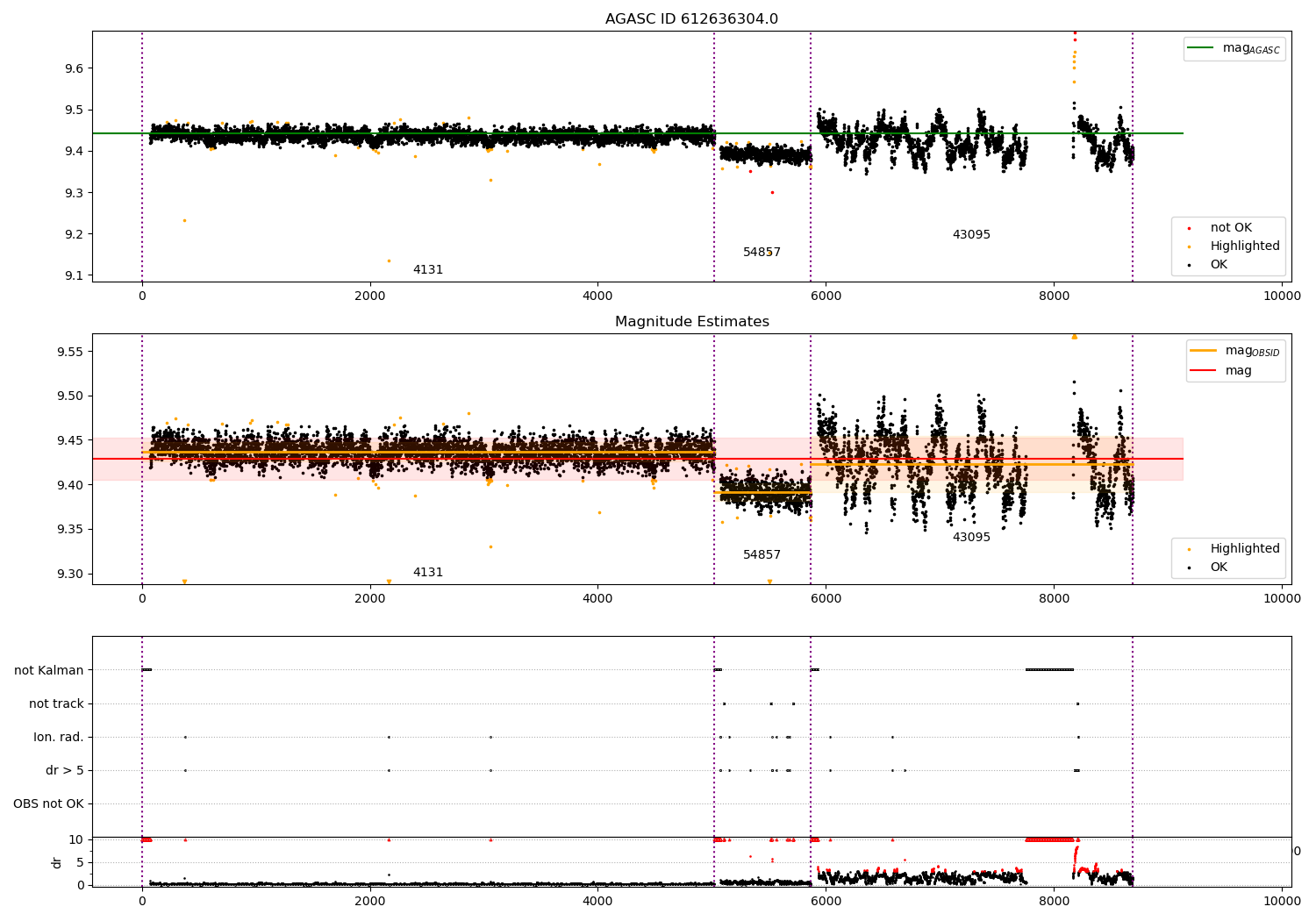Screen dimensions: 1316x921
Task: Click the red 'mag' legend entry in middle plot
Action: (1221, 370)
